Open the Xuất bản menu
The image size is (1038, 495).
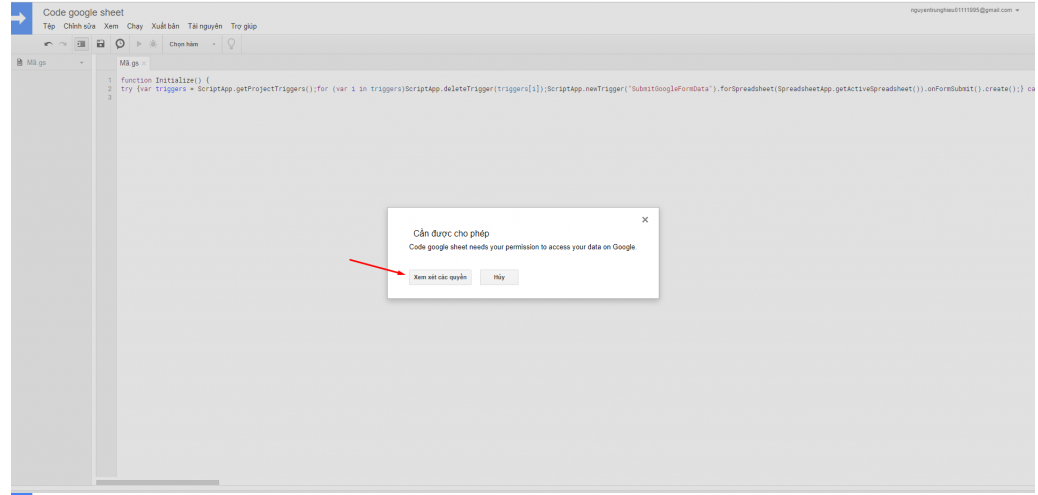[x=165, y=26]
